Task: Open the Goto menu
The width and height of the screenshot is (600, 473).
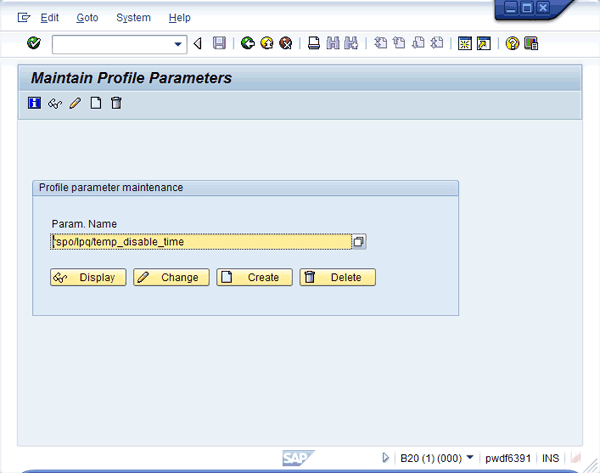Action: (87, 18)
